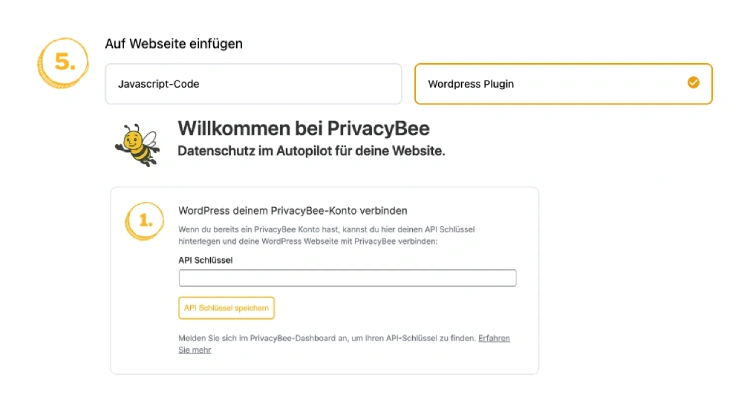Viewport: 750px width, 412px height.
Task: Click the text line starting hinterlegen und deine
Action: 308,242
